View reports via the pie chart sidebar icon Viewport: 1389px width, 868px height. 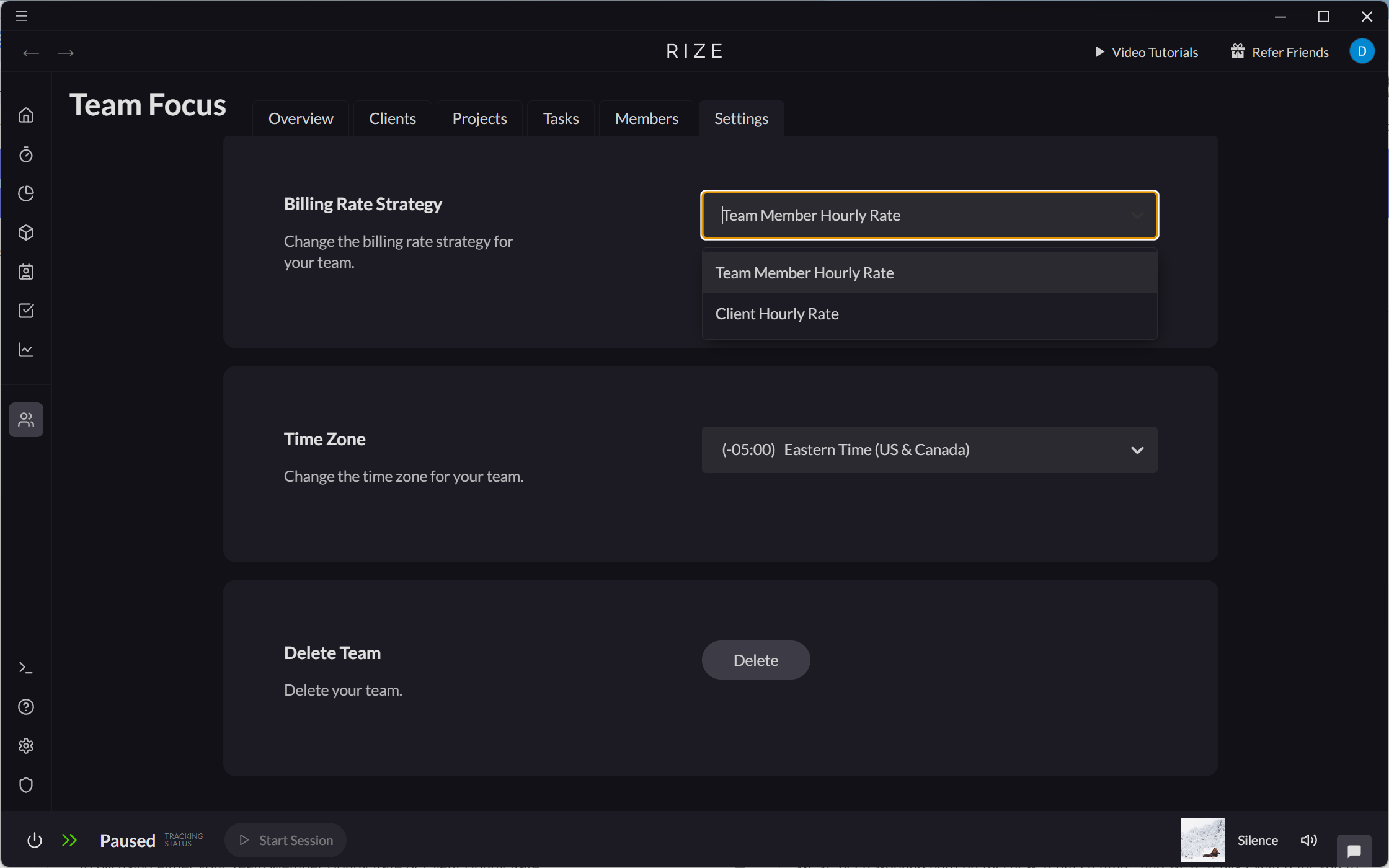[x=26, y=193]
